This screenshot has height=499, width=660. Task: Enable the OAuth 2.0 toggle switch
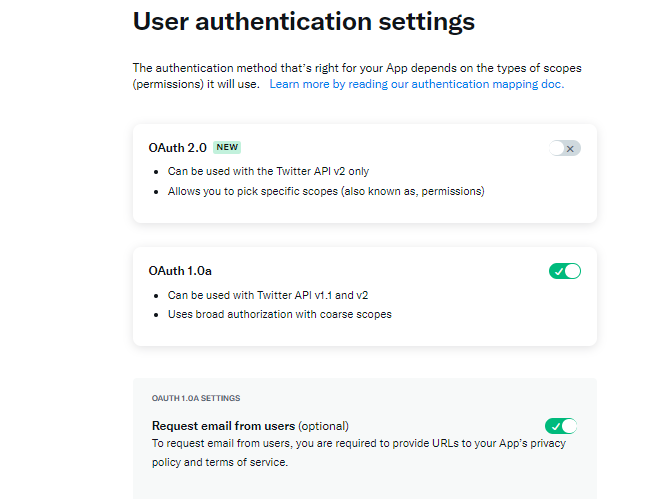coord(564,148)
